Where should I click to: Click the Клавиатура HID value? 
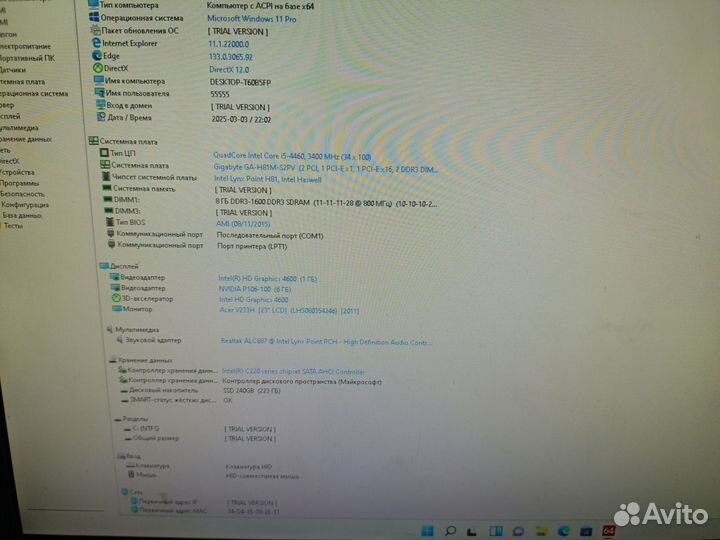[x=249, y=467]
